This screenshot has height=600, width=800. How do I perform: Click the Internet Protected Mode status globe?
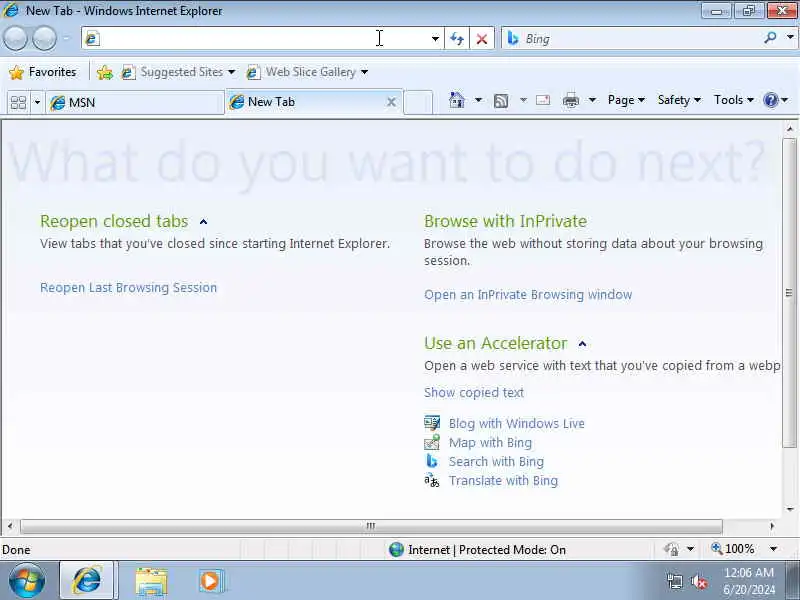point(396,549)
